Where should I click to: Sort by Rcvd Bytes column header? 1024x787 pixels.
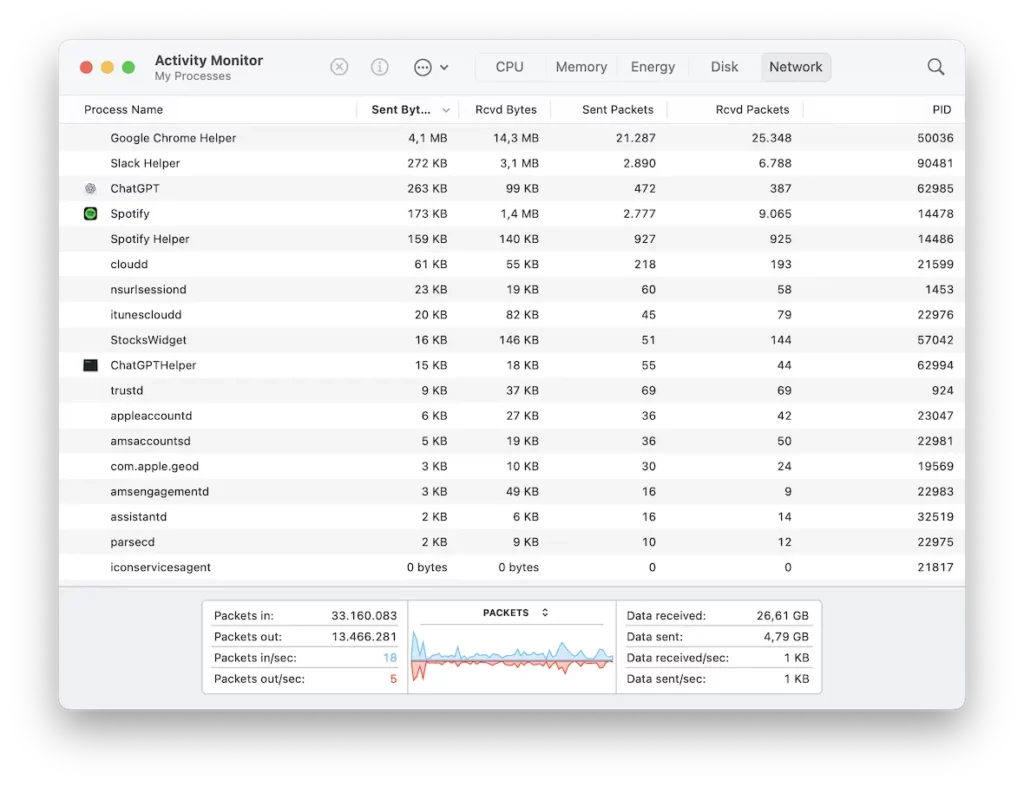pyautogui.click(x=505, y=110)
